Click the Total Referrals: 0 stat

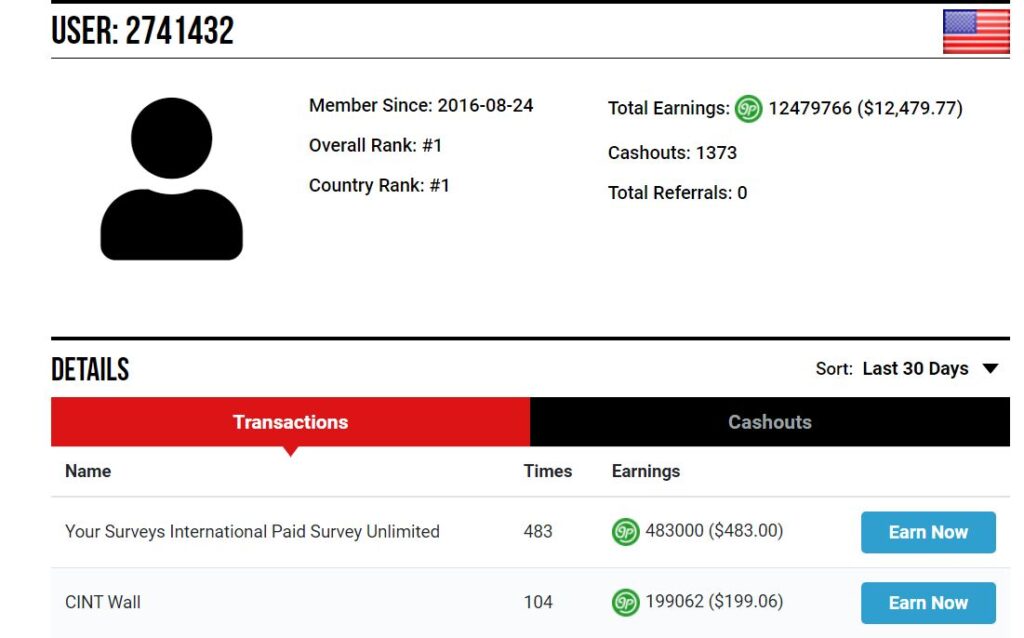(x=677, y=193)
